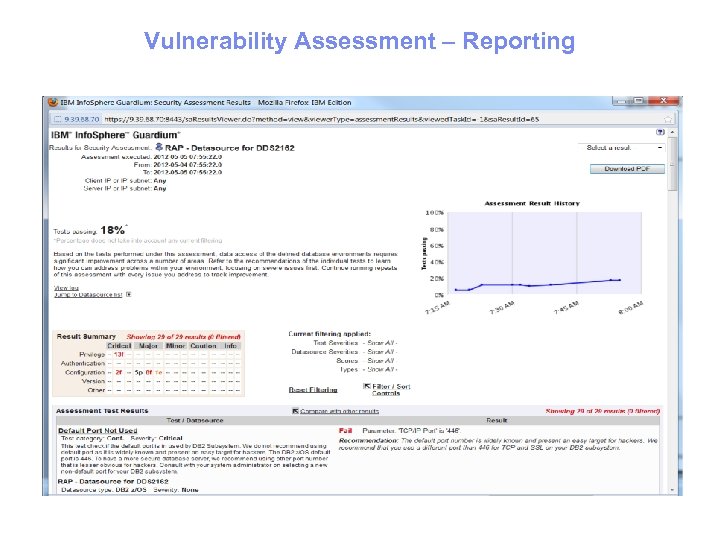This screenshot has height=540, width=720.
Task: Click the arrow icon beside Compare with other results
Action: click(x=295, y=411)
